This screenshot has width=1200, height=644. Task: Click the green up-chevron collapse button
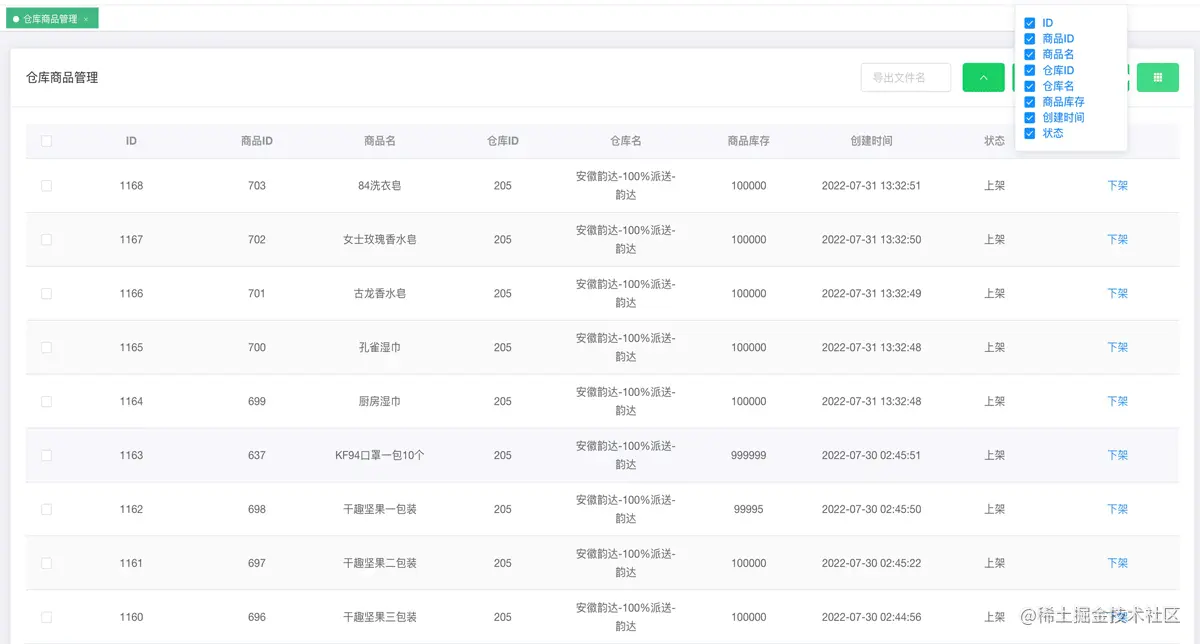(983, 77)
